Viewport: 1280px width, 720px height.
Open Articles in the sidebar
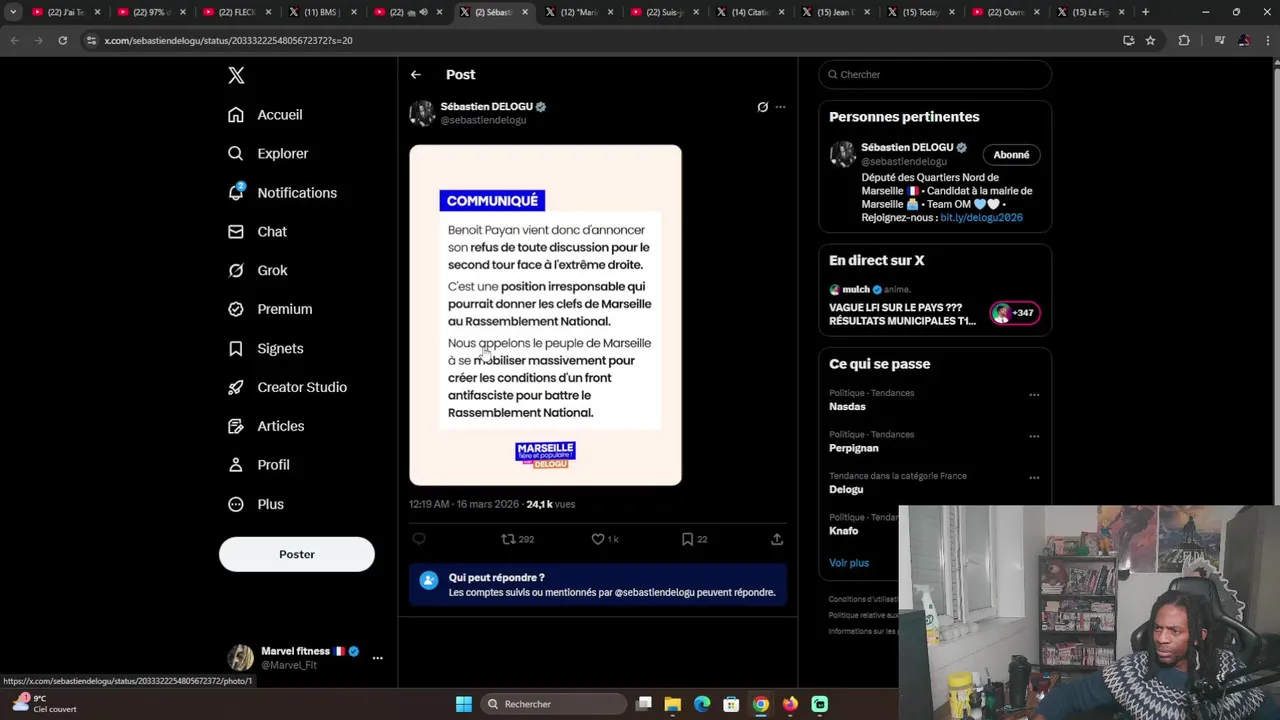click(266, 426)
